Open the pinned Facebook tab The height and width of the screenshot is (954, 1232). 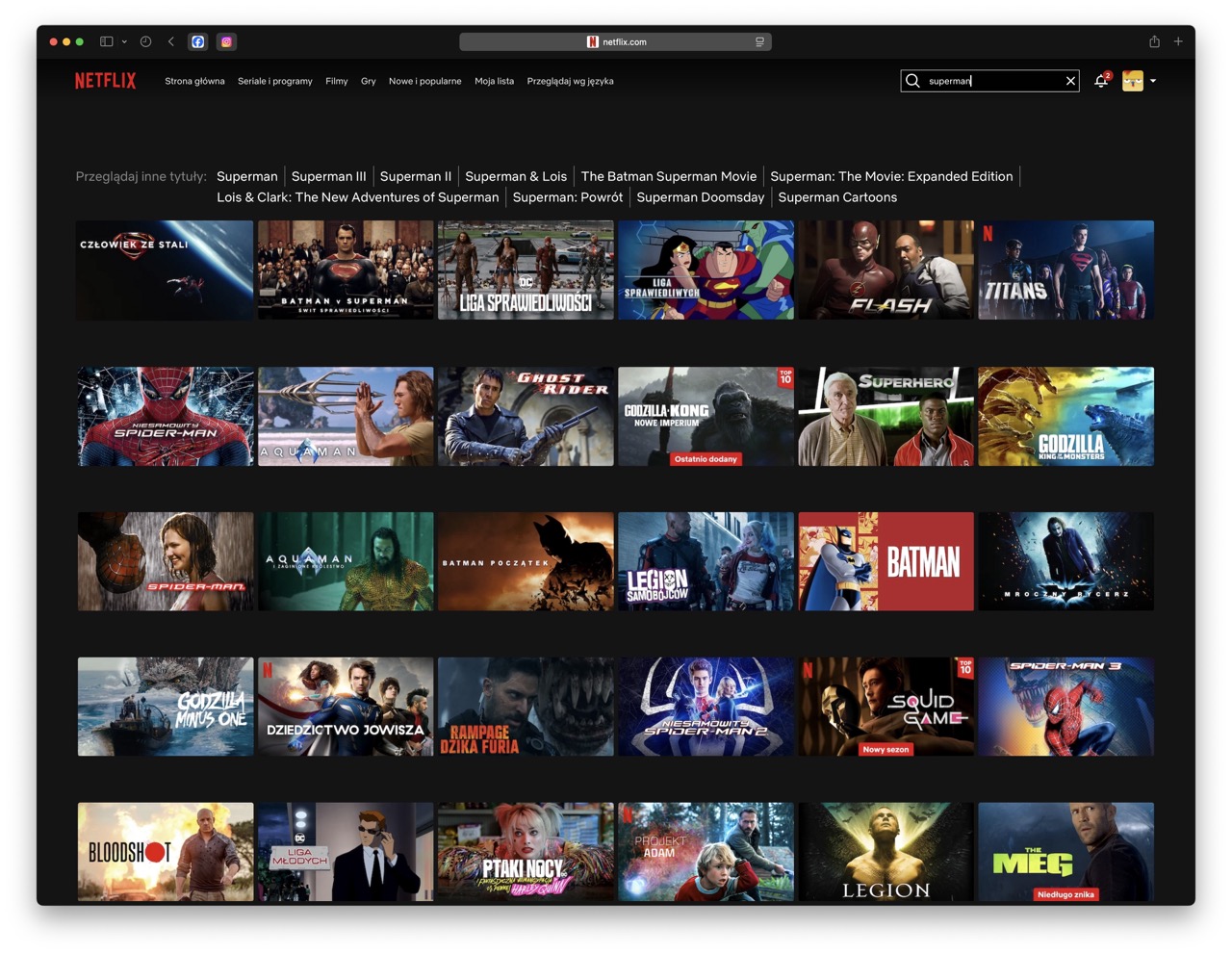(x=198, y=41)
